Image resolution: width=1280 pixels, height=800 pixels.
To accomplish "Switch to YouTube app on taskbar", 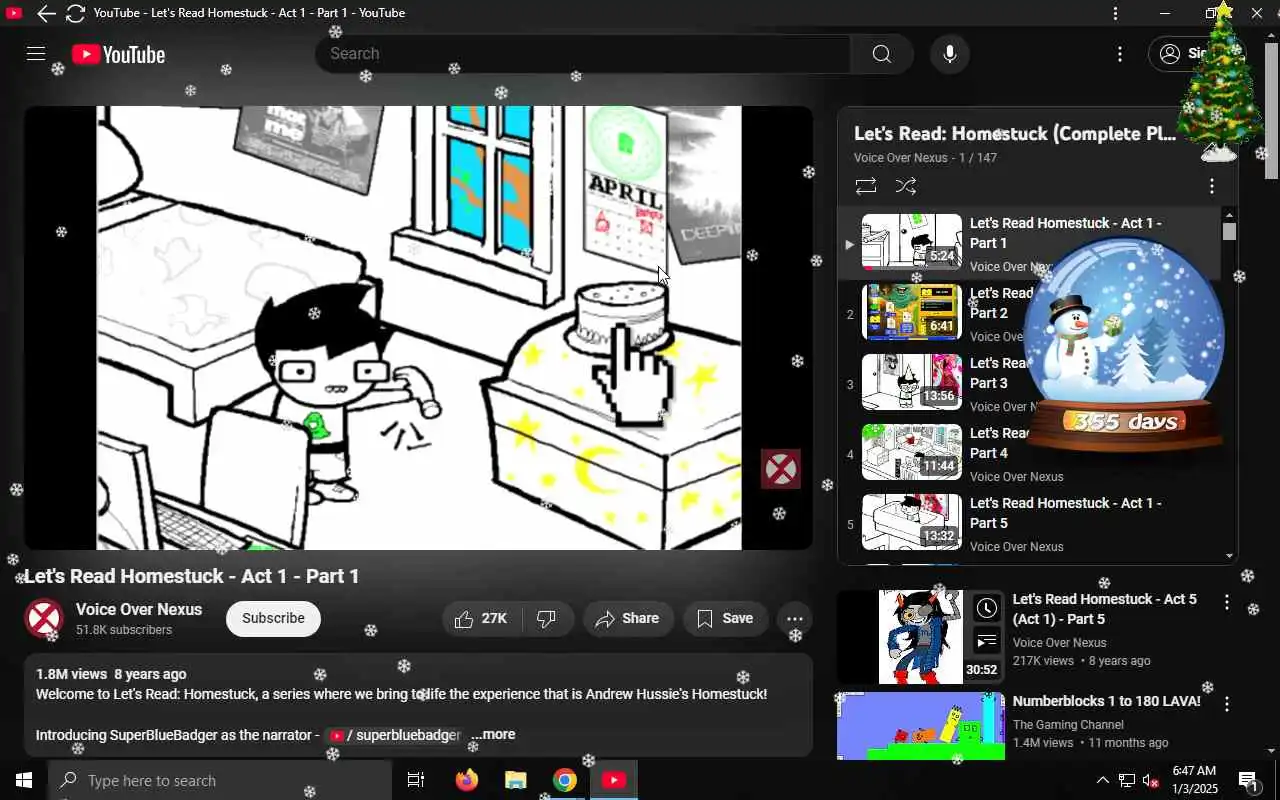I will pyautogui.click(x=614, y=780).
